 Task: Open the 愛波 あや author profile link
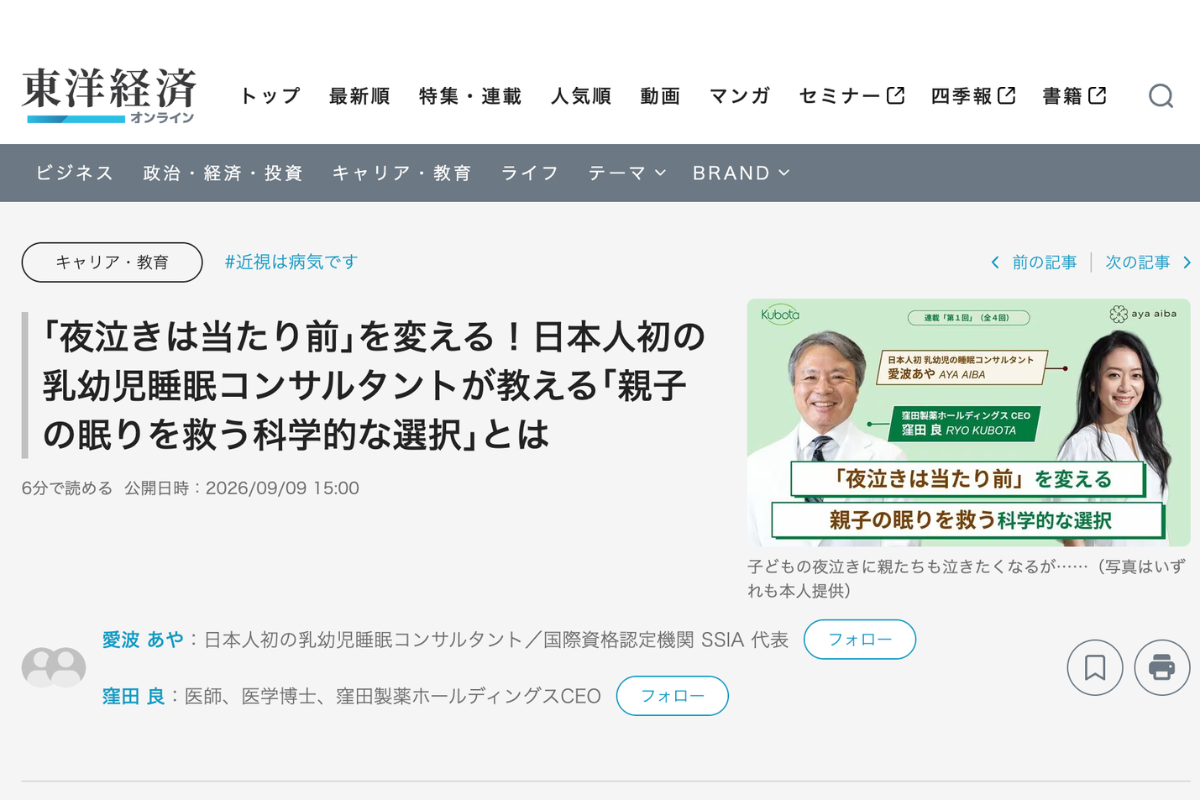click(143, 640)
